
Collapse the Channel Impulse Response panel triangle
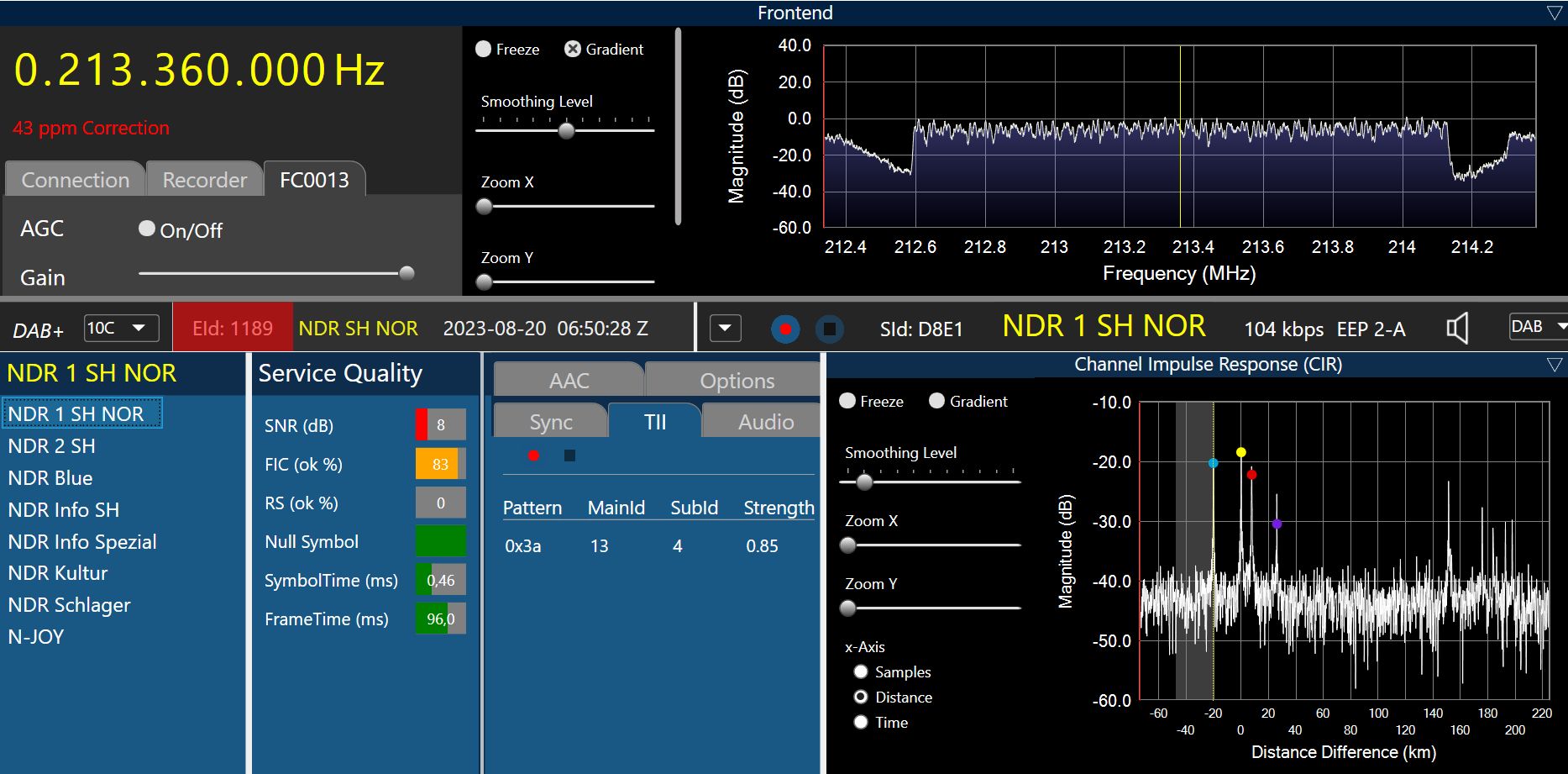pos(1554,365)
